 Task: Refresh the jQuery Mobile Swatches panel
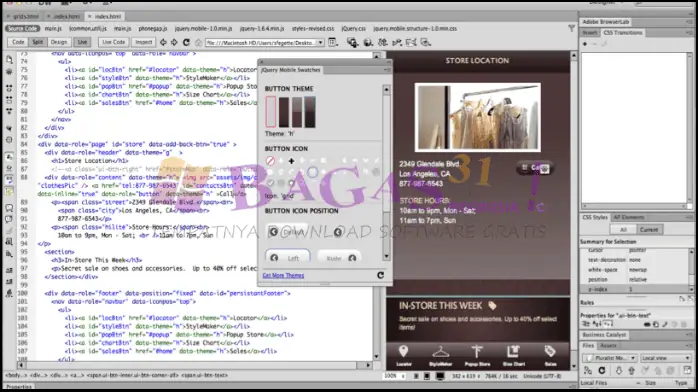point(380,275)
